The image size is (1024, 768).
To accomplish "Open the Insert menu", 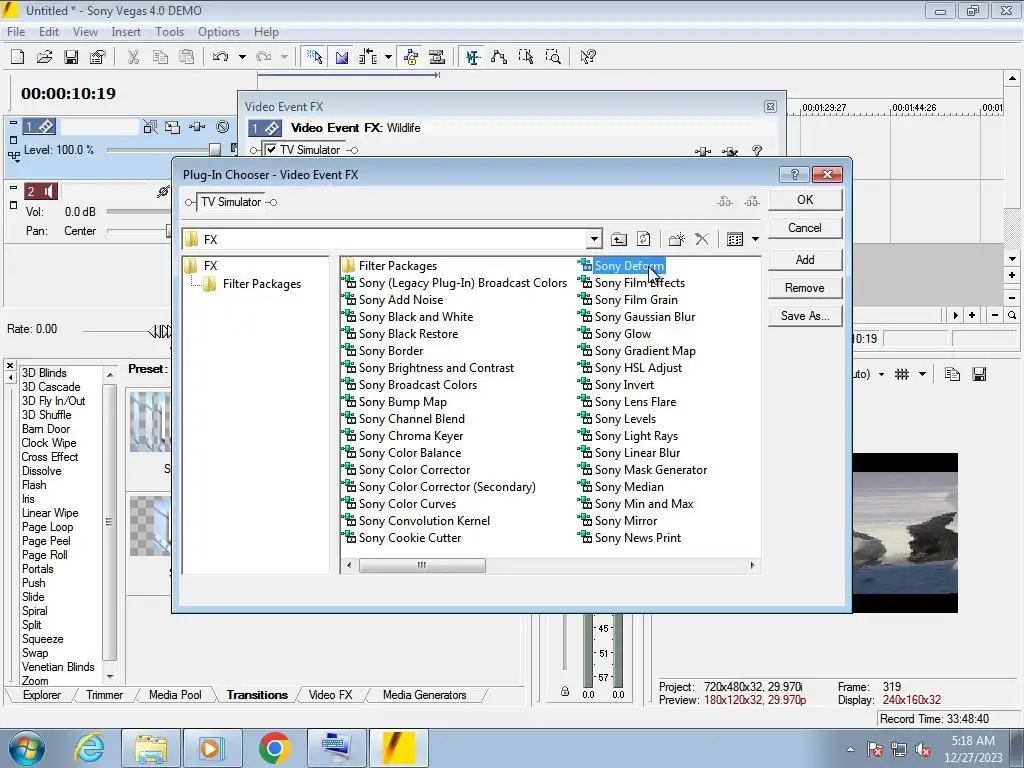I will [126, 31].
